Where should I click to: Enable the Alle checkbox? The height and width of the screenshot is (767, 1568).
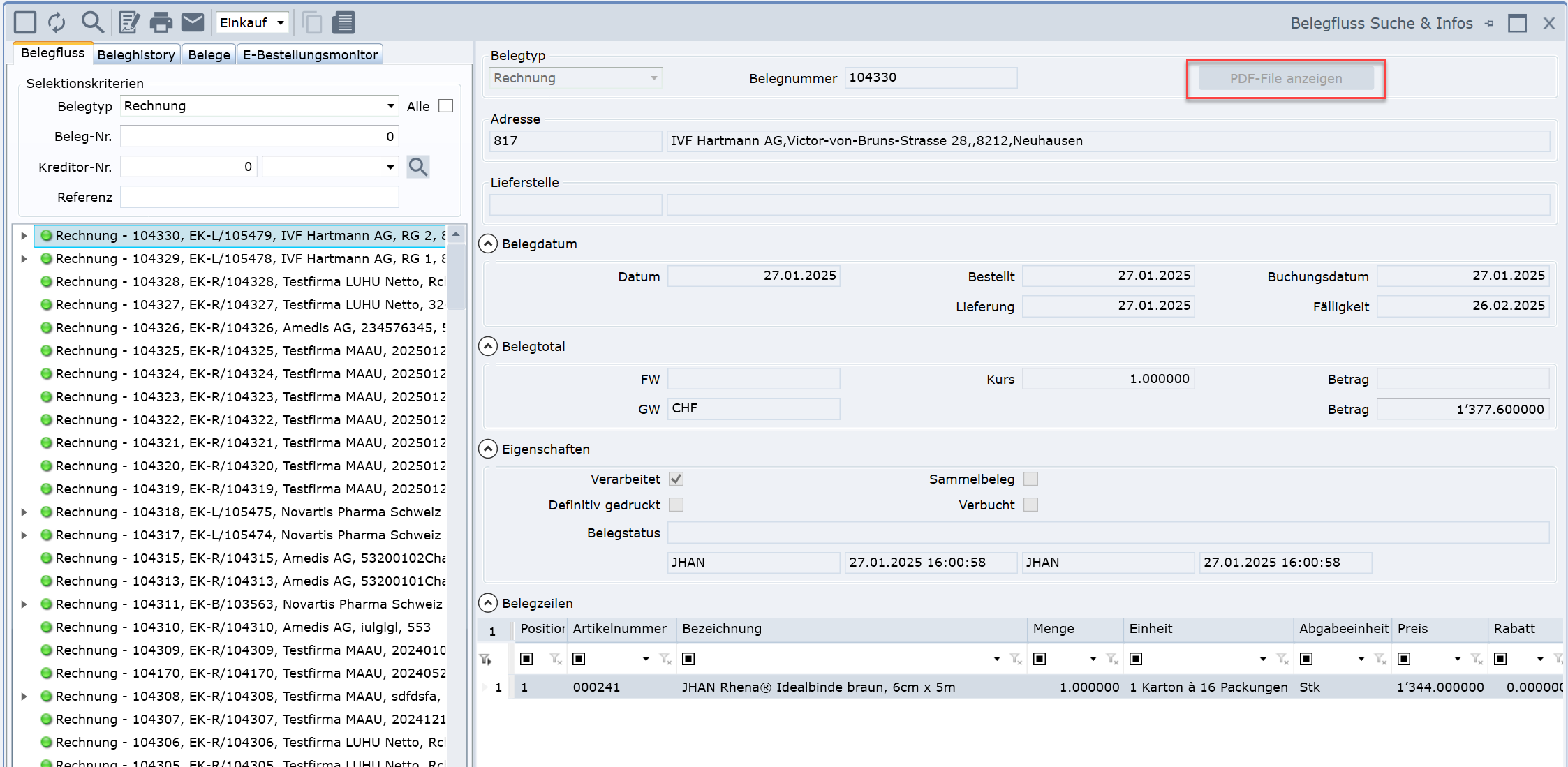(446, 106)
